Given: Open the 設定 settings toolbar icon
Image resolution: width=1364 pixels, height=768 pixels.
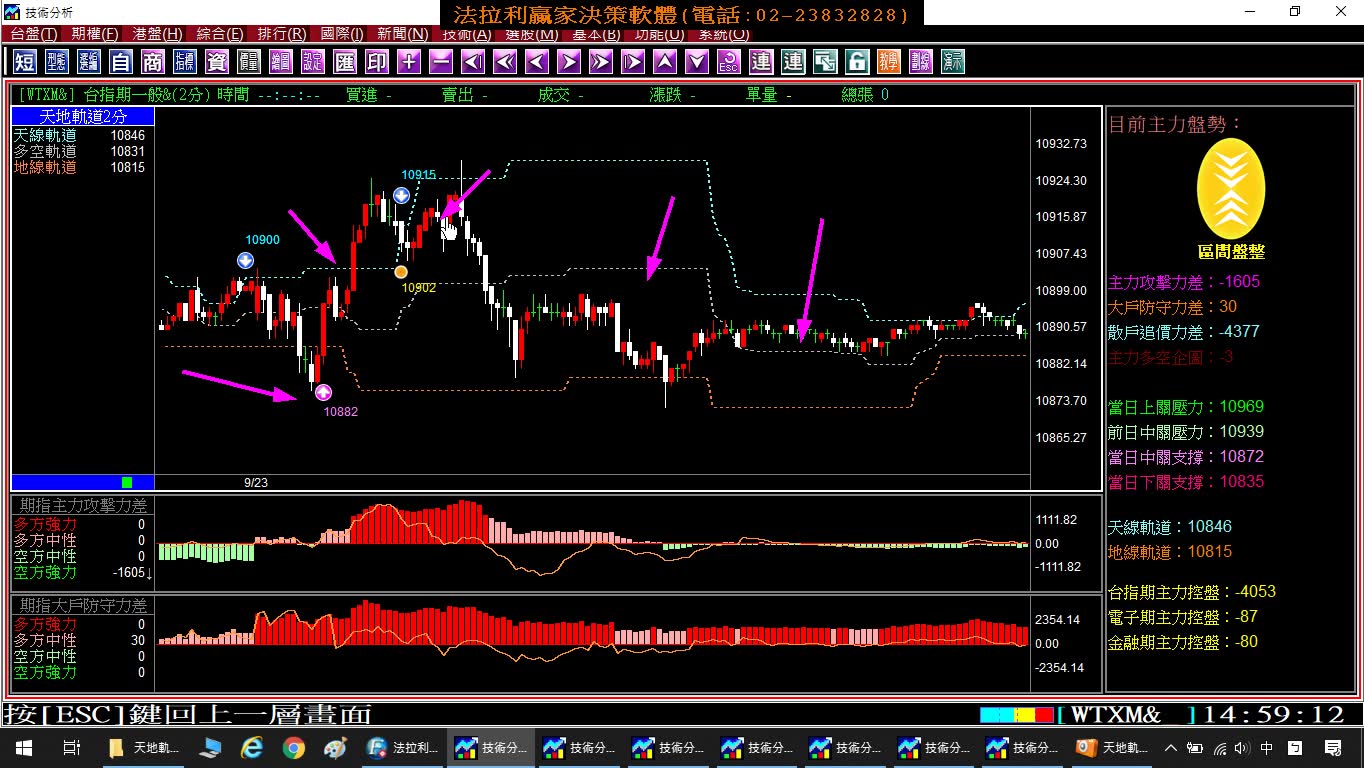Looking at the screenshot, I should coord(313,61).
